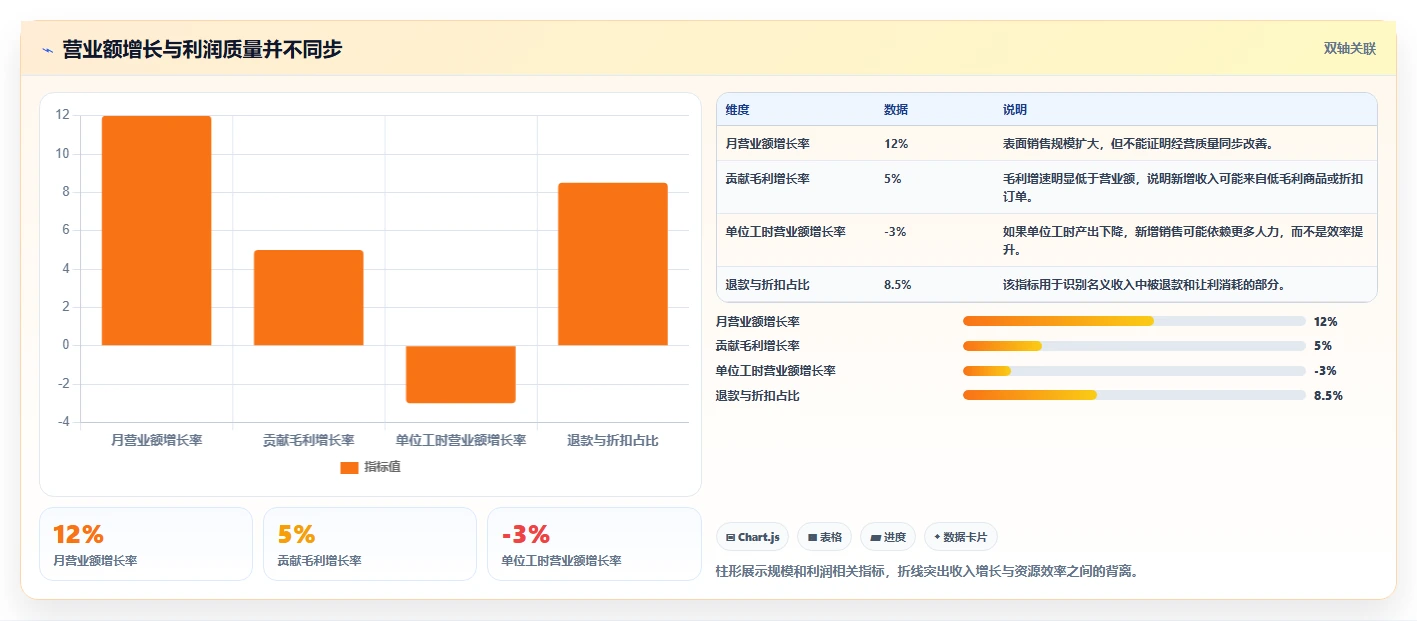Click the 月营业额增长率 bar in the chart

[156, 231]
